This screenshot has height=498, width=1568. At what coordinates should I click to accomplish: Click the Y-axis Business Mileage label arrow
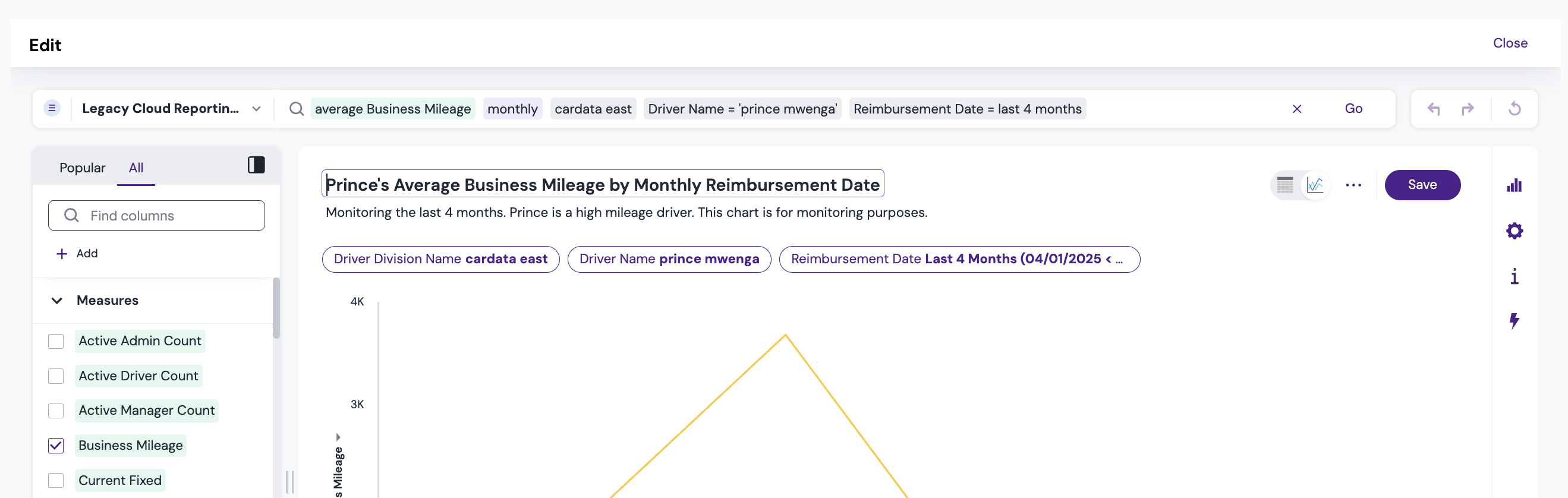[338, 437]
